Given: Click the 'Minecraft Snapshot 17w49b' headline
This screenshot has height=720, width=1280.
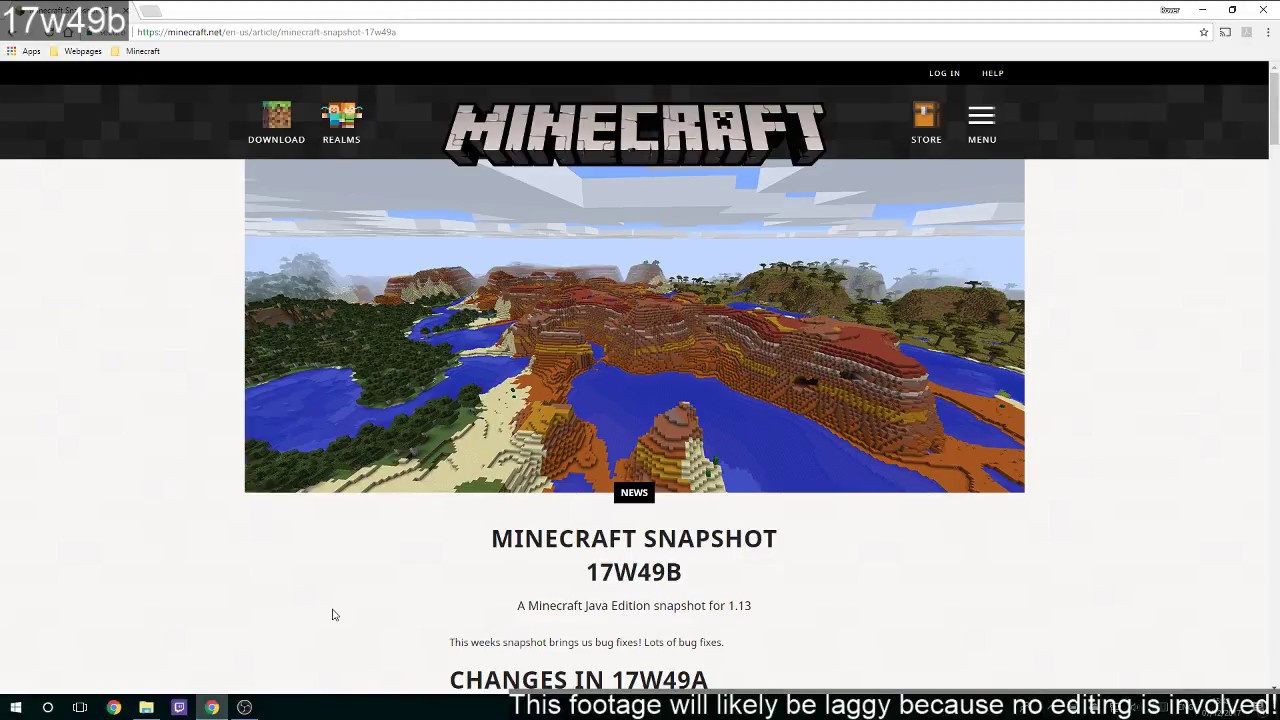Looking at the screenshot, I should (x=634, y=555).
